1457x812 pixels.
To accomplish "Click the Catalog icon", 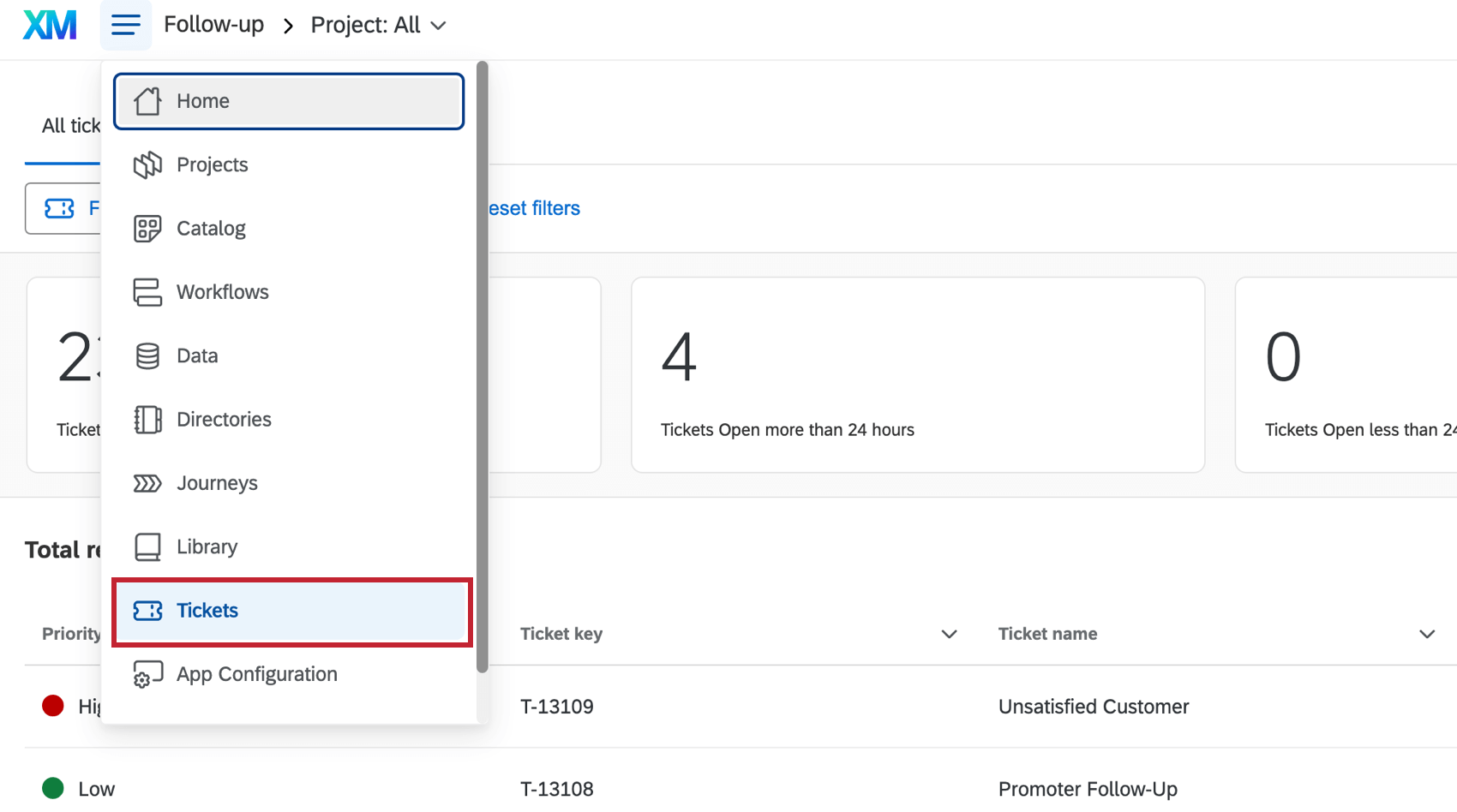I will click(147, 228).
